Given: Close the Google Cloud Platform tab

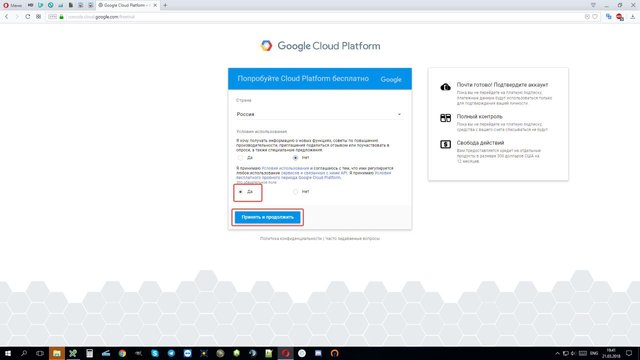Looking at the screenshot, I should click(x=155, y=5).
